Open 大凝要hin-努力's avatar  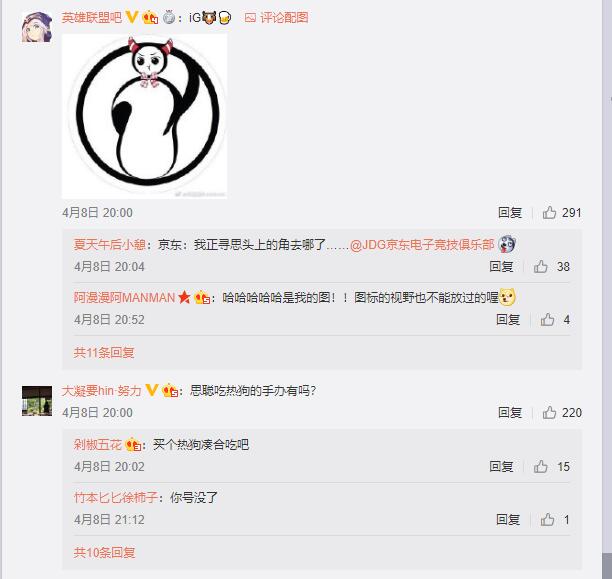click(x=37, y=401)
